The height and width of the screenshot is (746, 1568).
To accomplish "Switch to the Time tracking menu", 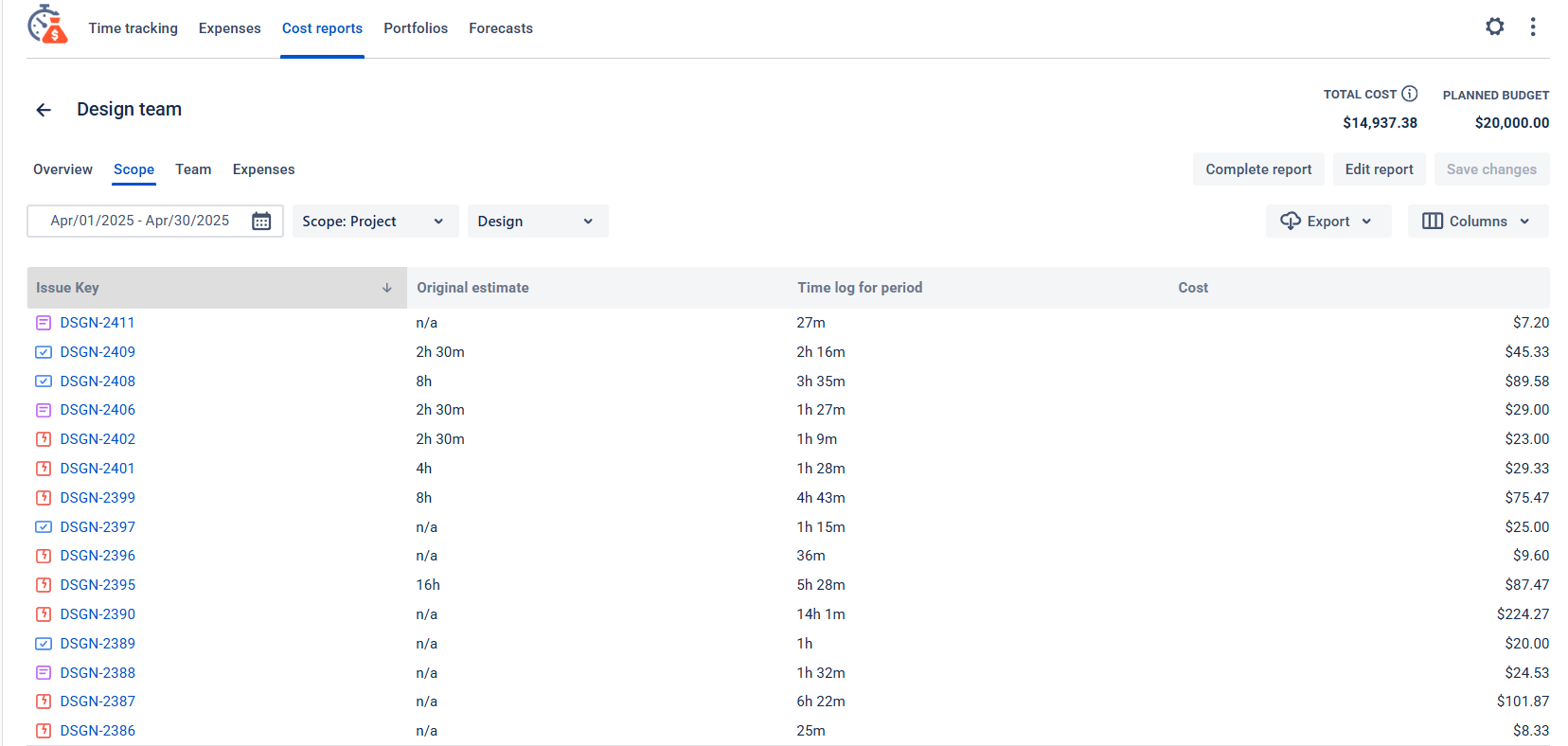I will click(134, 28).
